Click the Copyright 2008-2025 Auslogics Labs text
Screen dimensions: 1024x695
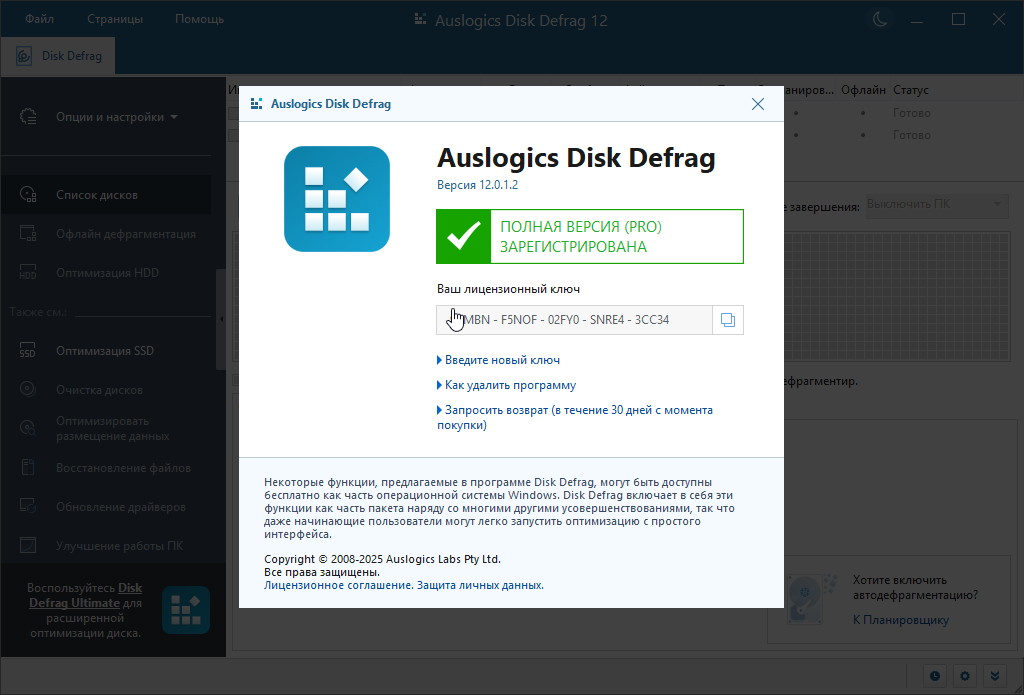[382, 559]
